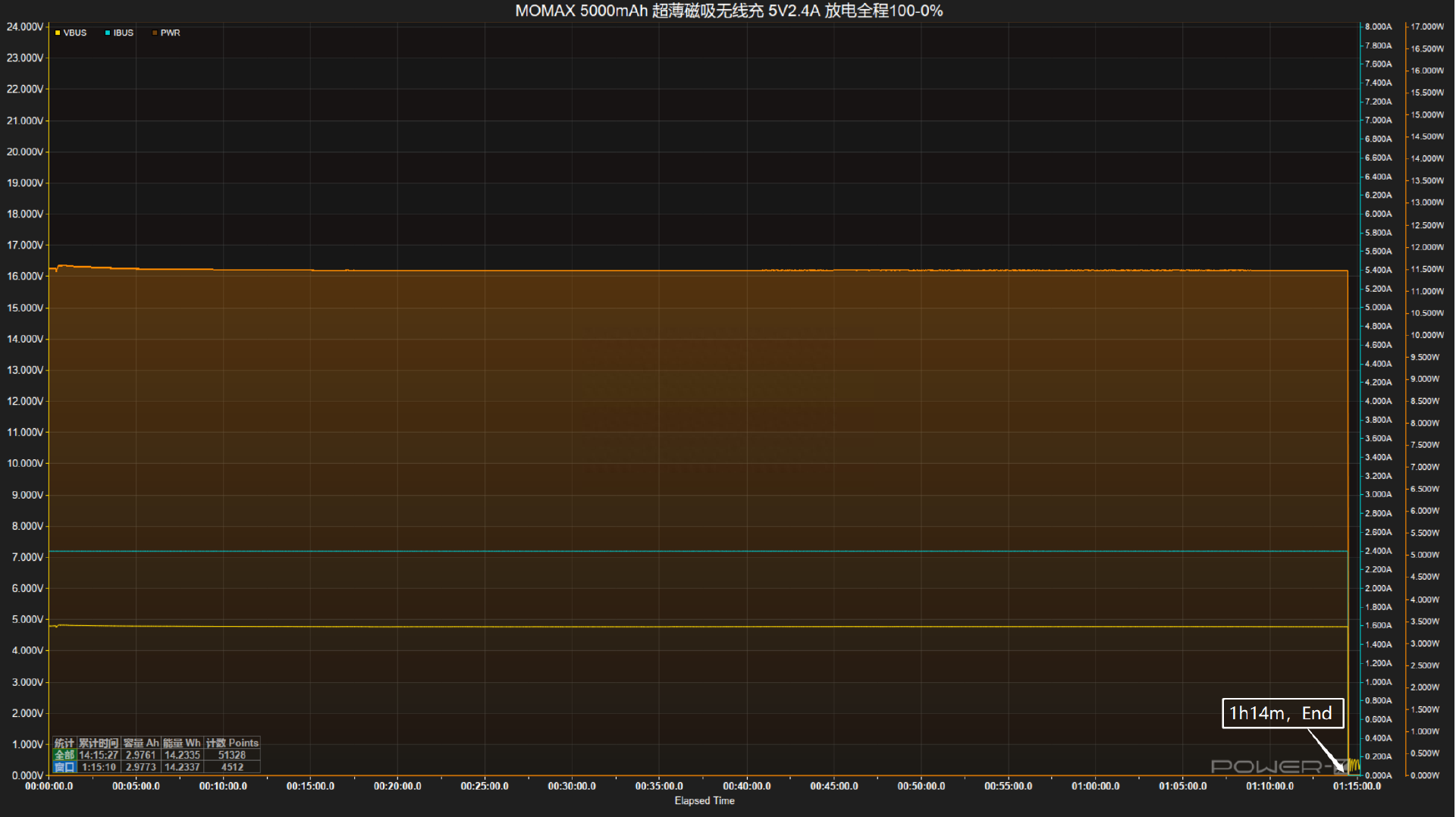Click the 累计时间 column header
Viewport: 1456px width, 817px height.
point(99,743)
